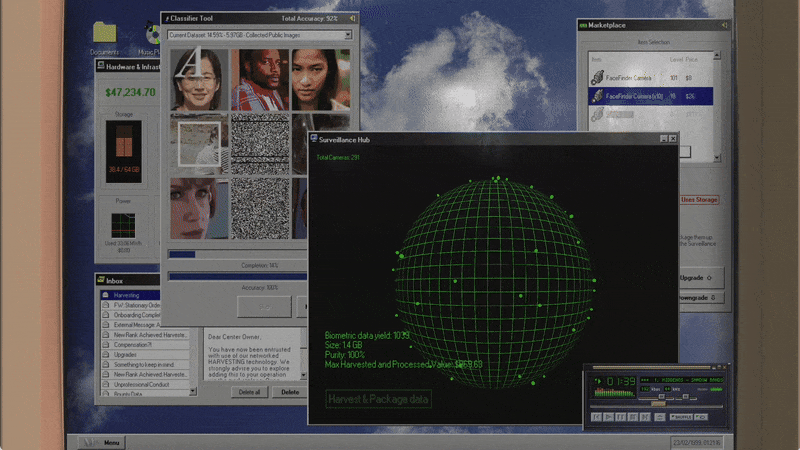Viewport: 800px width, 450px height.
Task: Click the camera icon next to FaceFinder Camera
Action: click(x=596, y=77)
